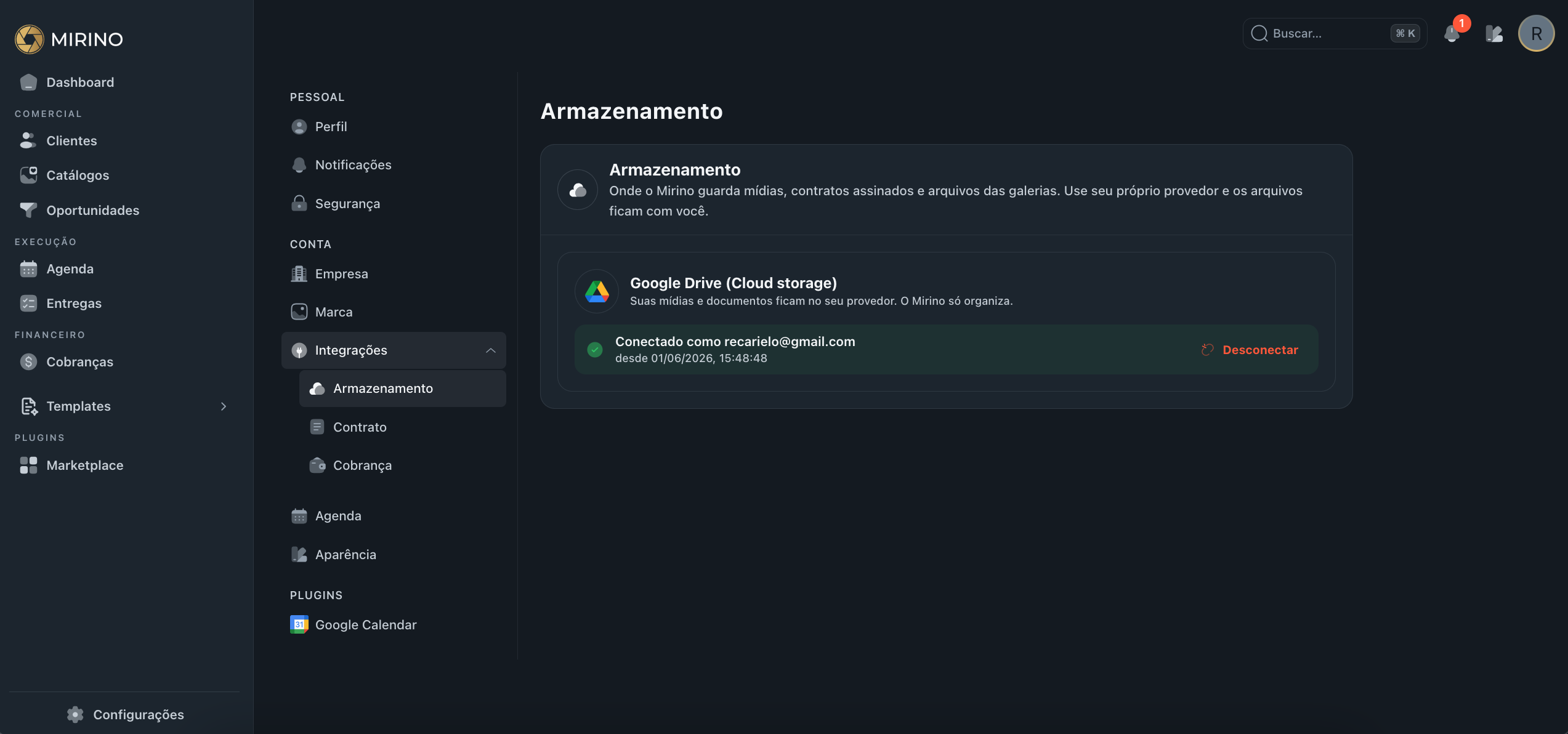
Task: Click the Contrato document icon
Action: 317,427
